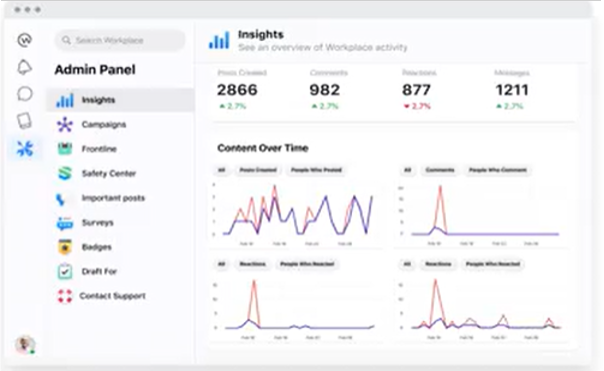Click the 982 comments value

tap(325, 90)
